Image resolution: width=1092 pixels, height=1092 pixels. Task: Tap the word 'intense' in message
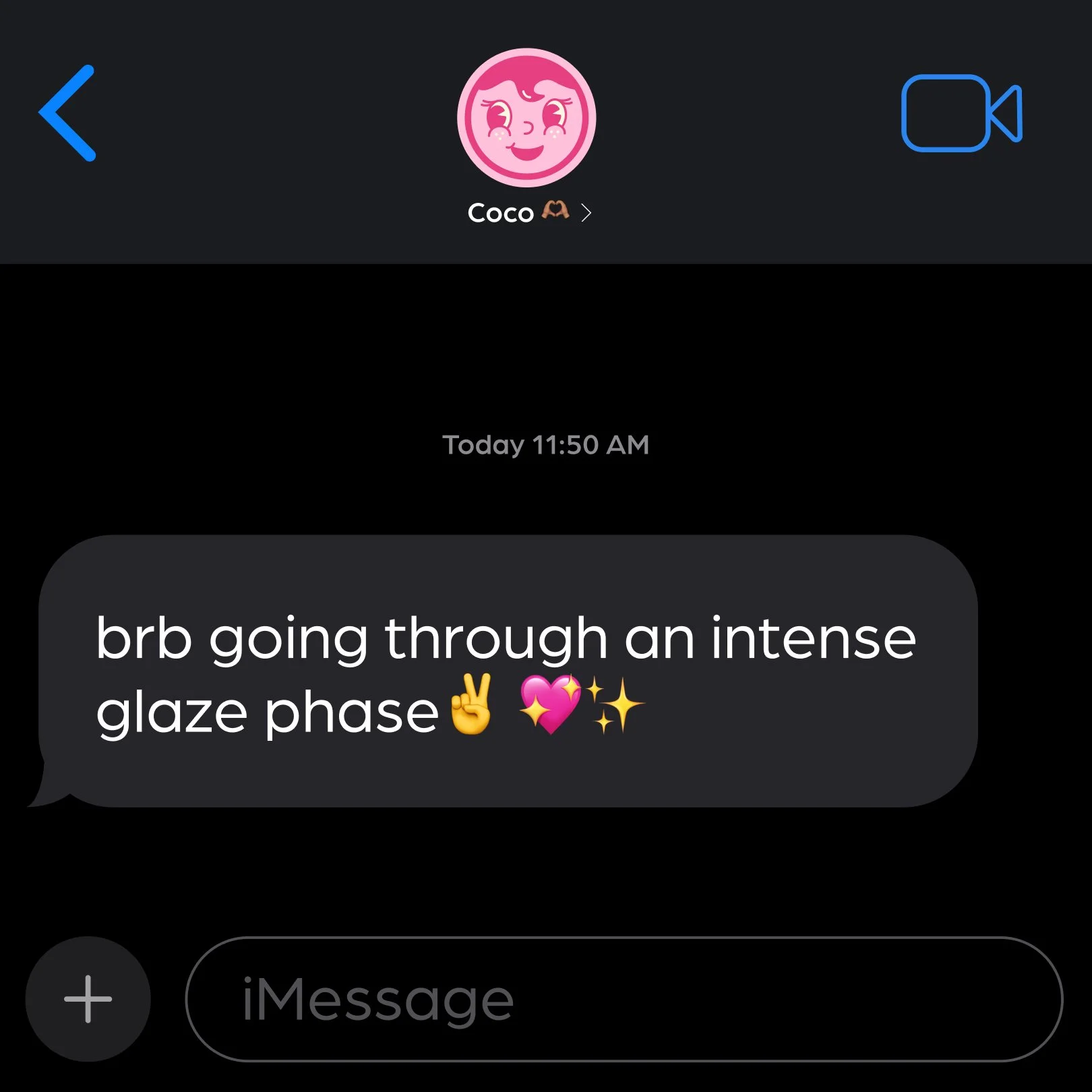pos(814,638)
